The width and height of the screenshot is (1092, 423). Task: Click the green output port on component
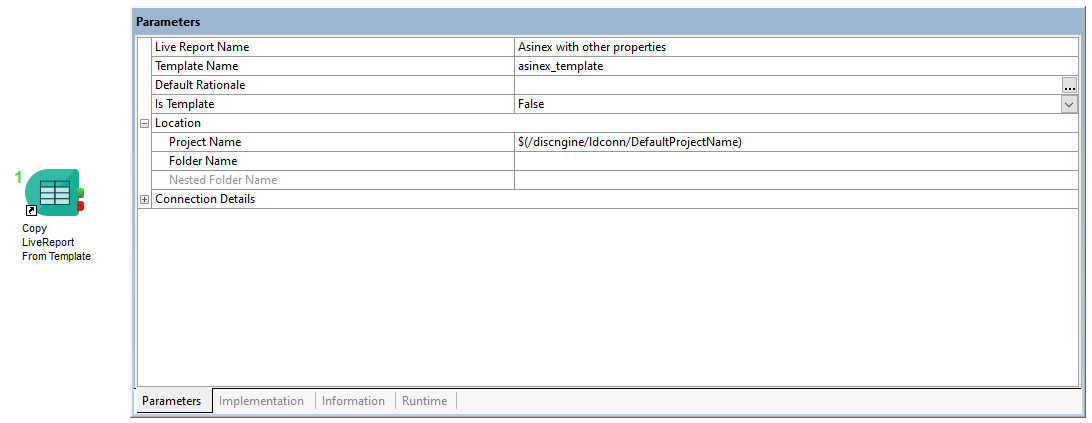click(81, 193)
